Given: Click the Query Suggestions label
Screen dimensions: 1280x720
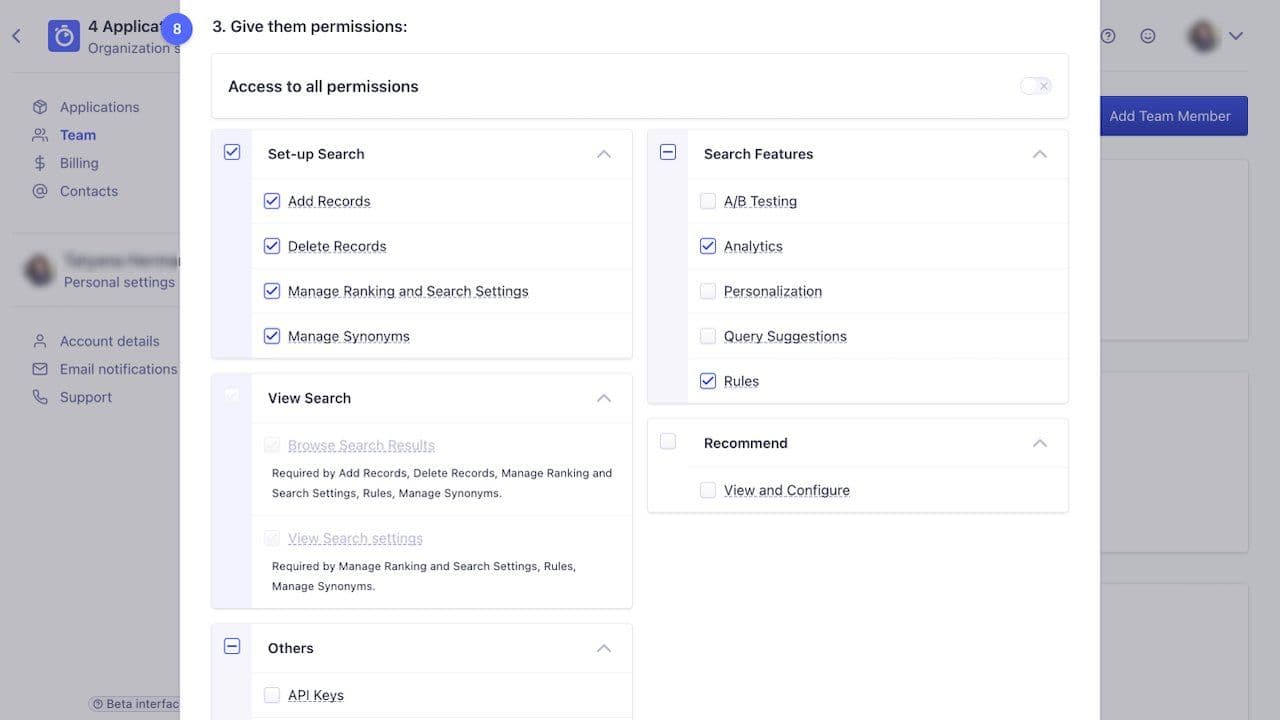Looking at the screenshot, I should tap(785, 336).
